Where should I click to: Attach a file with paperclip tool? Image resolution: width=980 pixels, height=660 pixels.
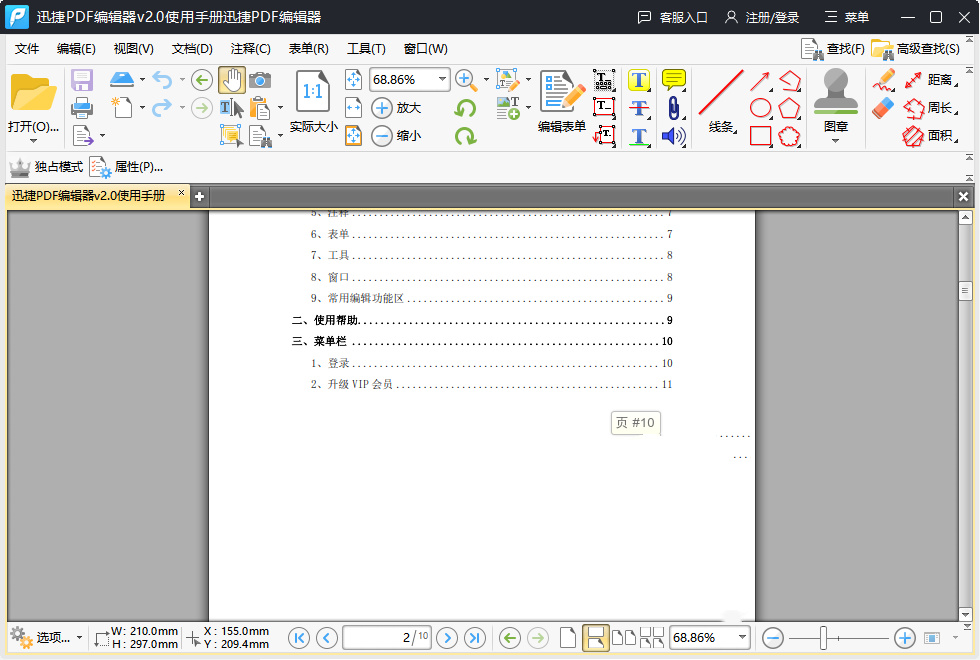coord(674,108)
